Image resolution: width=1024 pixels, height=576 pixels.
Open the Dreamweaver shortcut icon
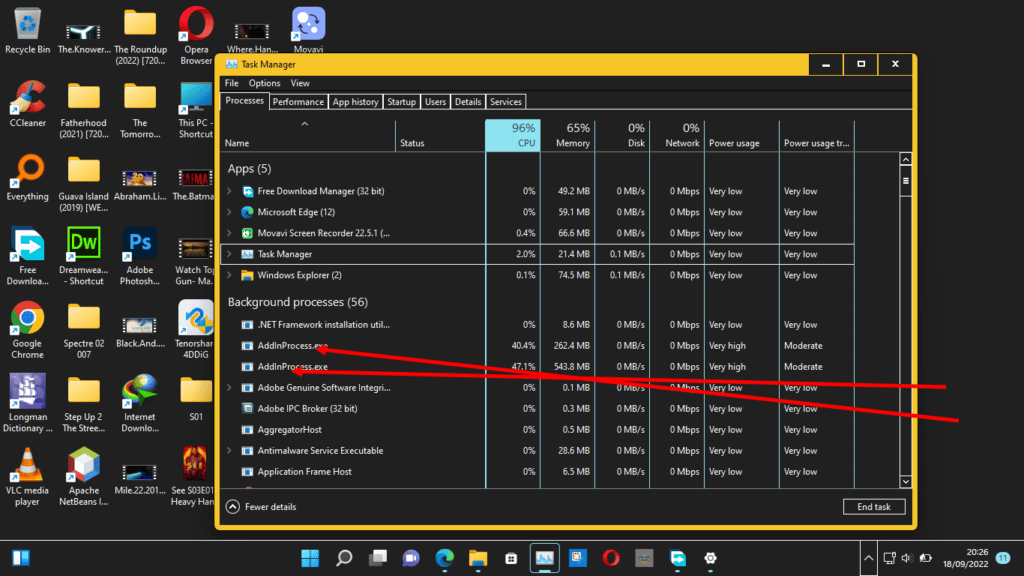pyautogui.click(x=84, y=257)
